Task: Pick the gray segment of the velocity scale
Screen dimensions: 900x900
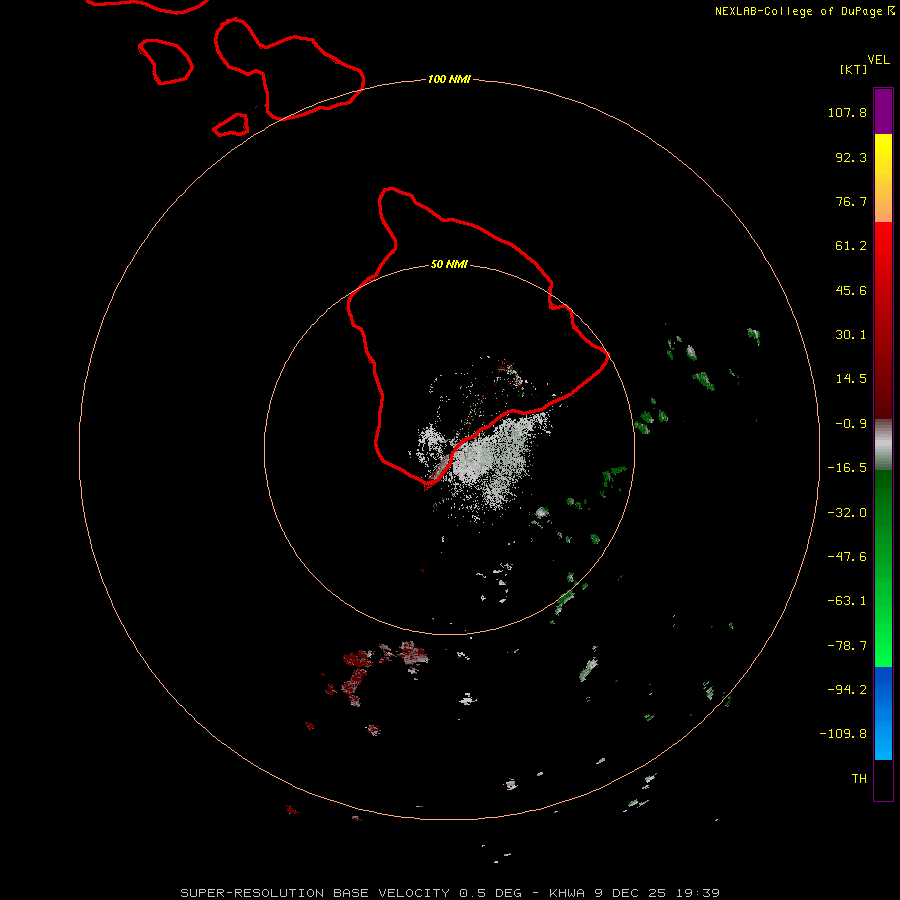Action: click(x=883, y=445)
